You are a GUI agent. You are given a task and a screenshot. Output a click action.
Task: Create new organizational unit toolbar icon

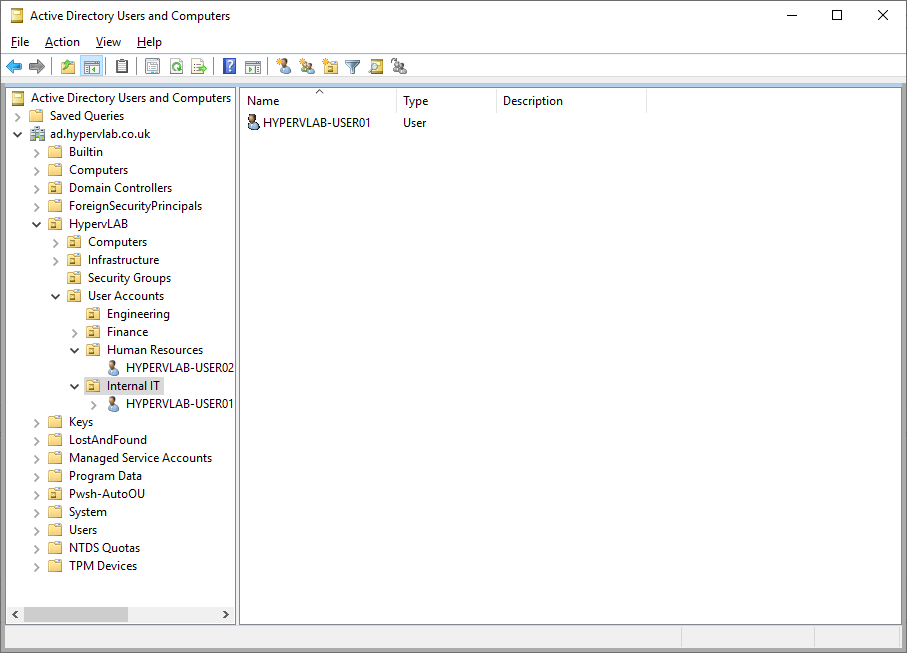[330, 67]
